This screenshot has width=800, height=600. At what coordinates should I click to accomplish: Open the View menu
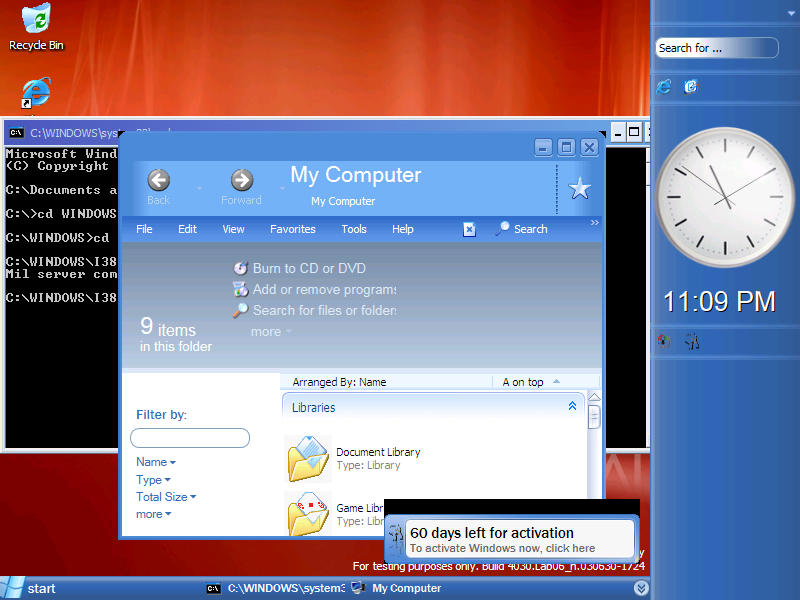pyautogui.click(x=233, y=230)
